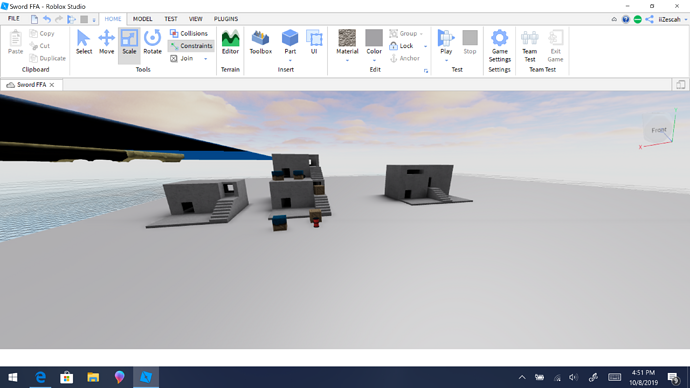Click the Lock button

tap(401, 46)
